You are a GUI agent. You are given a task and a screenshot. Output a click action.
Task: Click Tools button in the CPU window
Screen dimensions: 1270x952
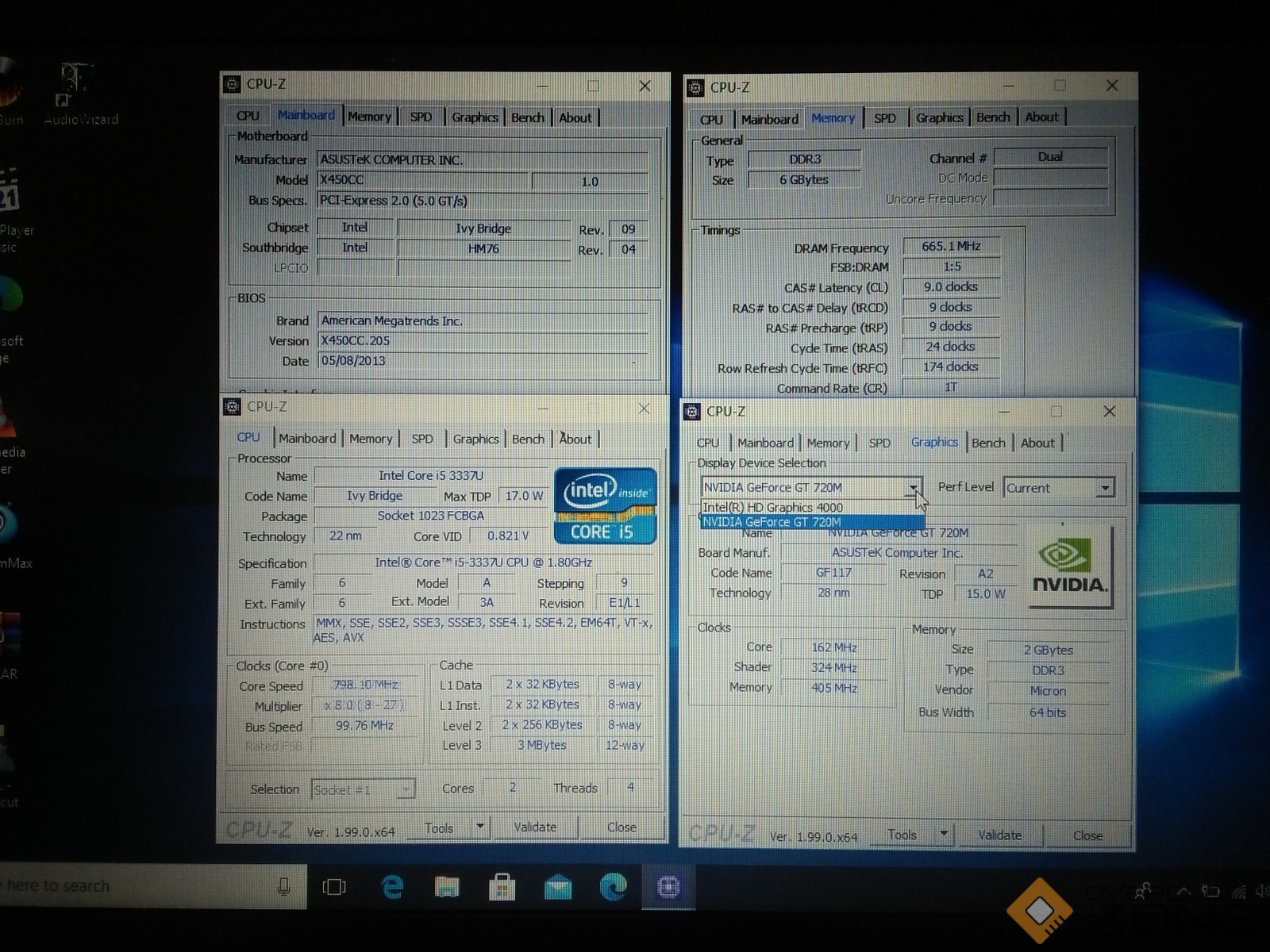coord(439,827)
